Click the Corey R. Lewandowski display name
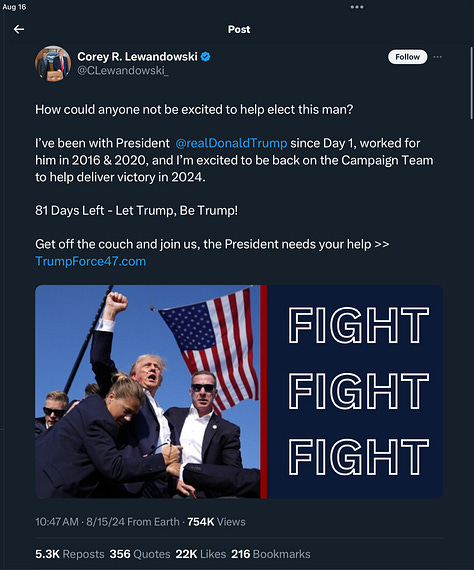Viewport: 474px width, 570px height. (x=137, y=57)
